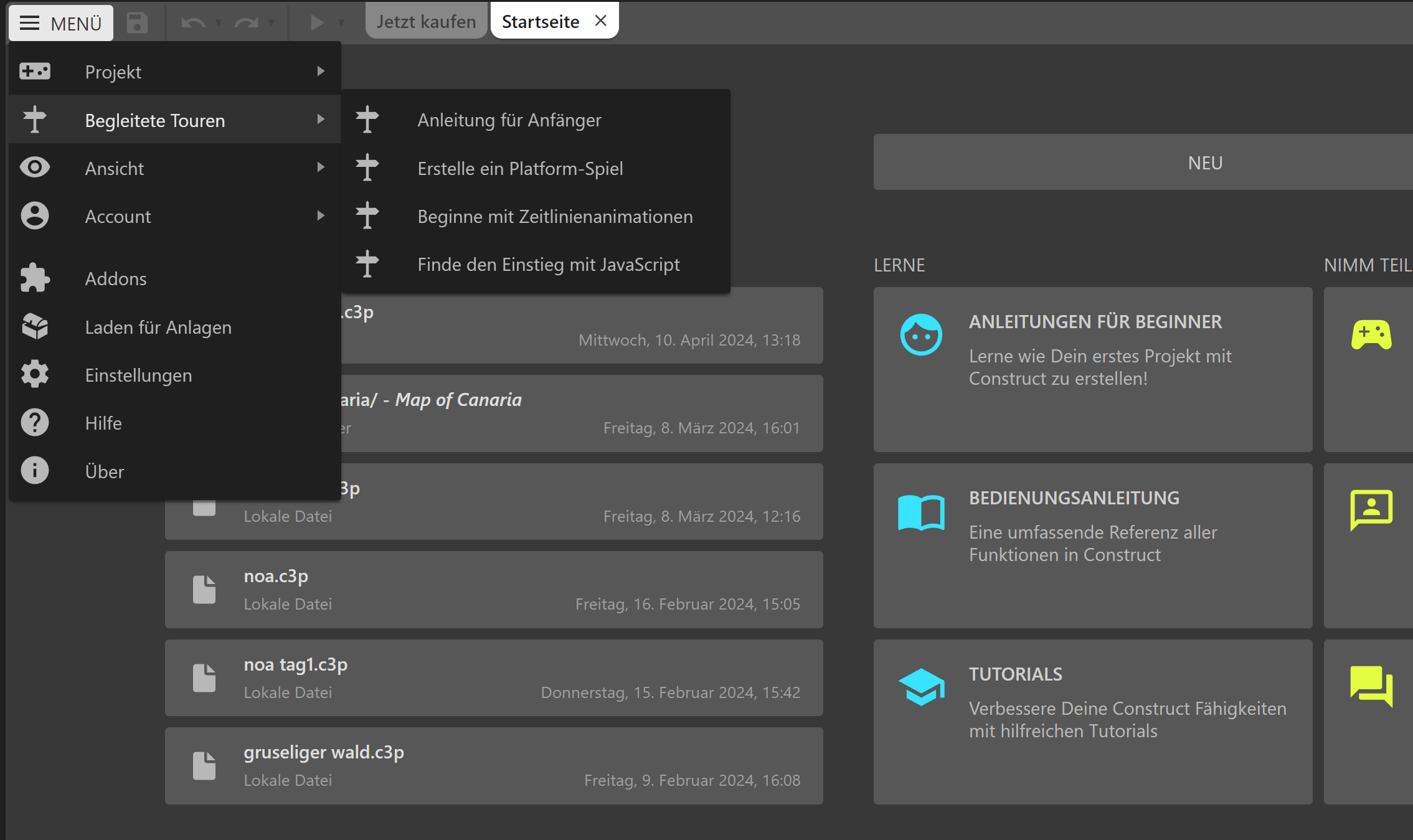Click the green person chat bubble icon
This screenshot has width=1413, height=840.
pos(1371,511)
